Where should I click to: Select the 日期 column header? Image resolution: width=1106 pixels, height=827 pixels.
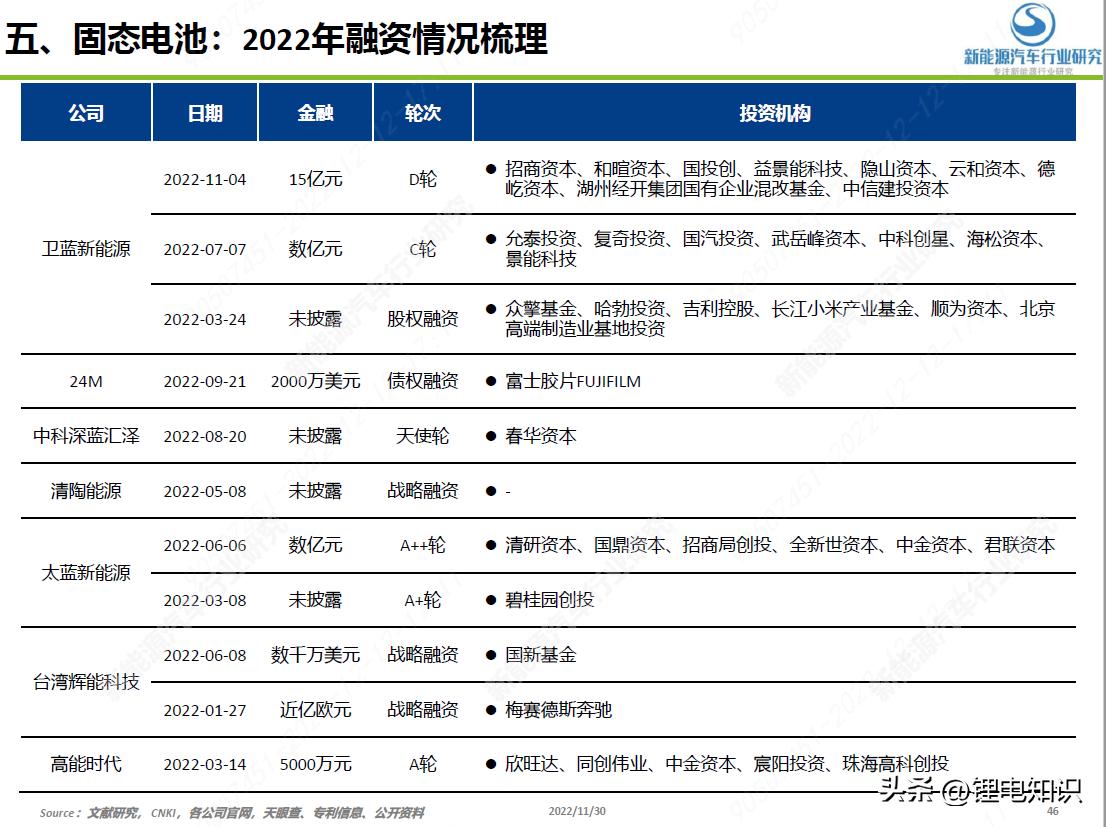(205, 113)
